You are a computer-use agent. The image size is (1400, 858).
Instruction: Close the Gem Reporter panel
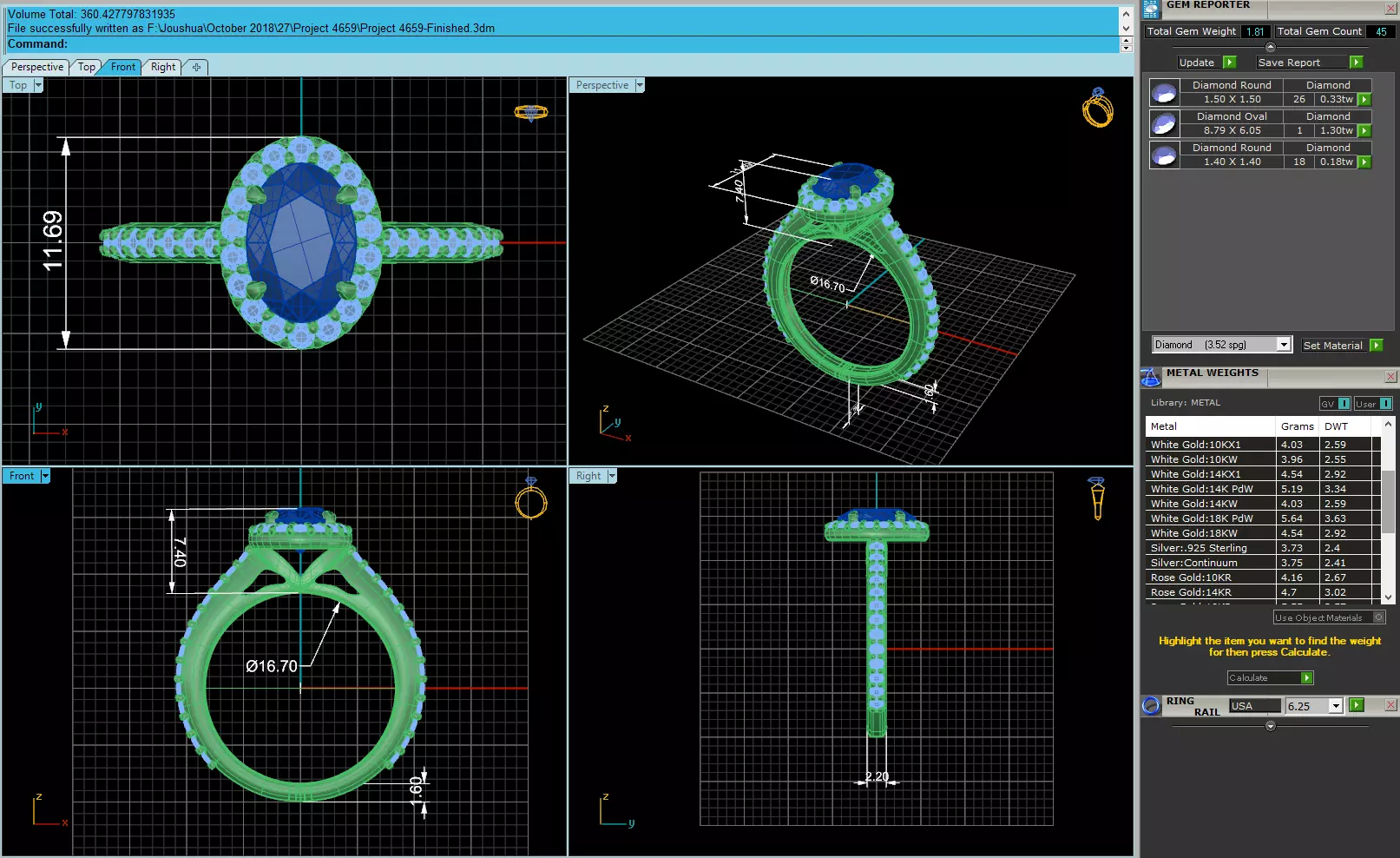click(x=1390, y=9)
